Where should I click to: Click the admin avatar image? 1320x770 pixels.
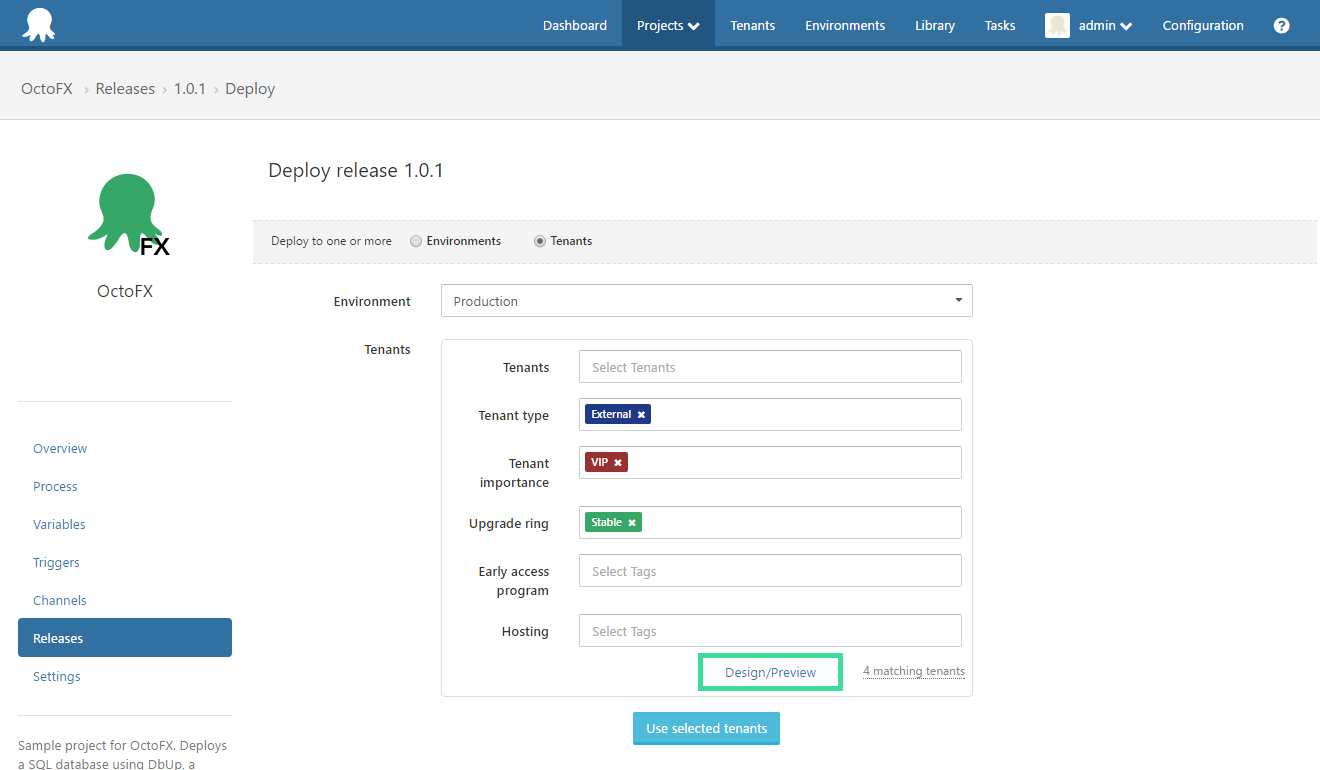click(1057, 24)
